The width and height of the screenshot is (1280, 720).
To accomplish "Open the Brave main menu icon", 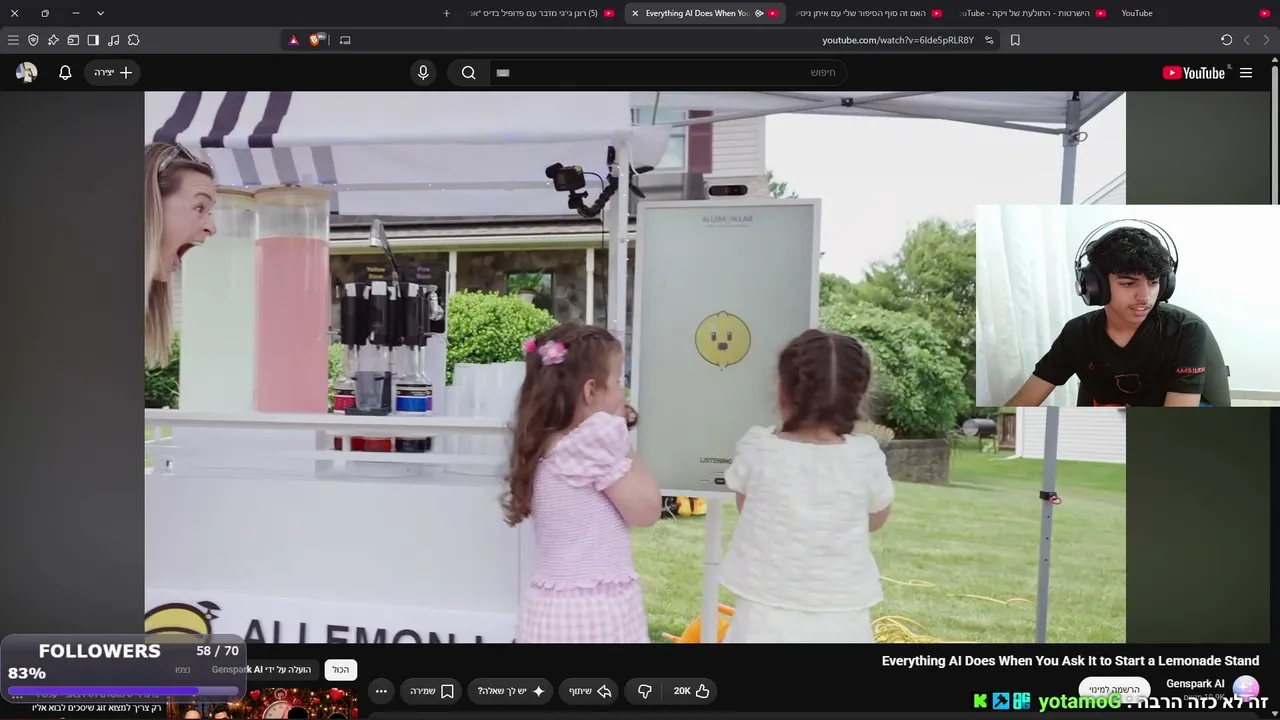I will (13, 40).
